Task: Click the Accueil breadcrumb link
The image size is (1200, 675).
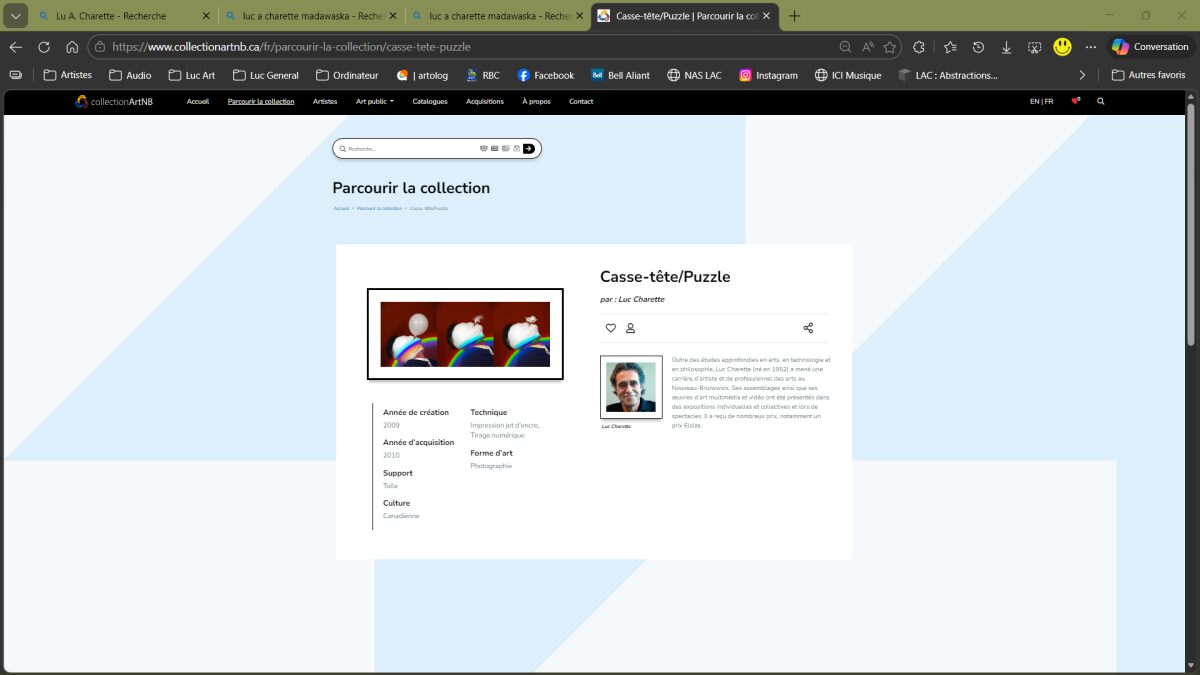Action: (x=340, y=207)
